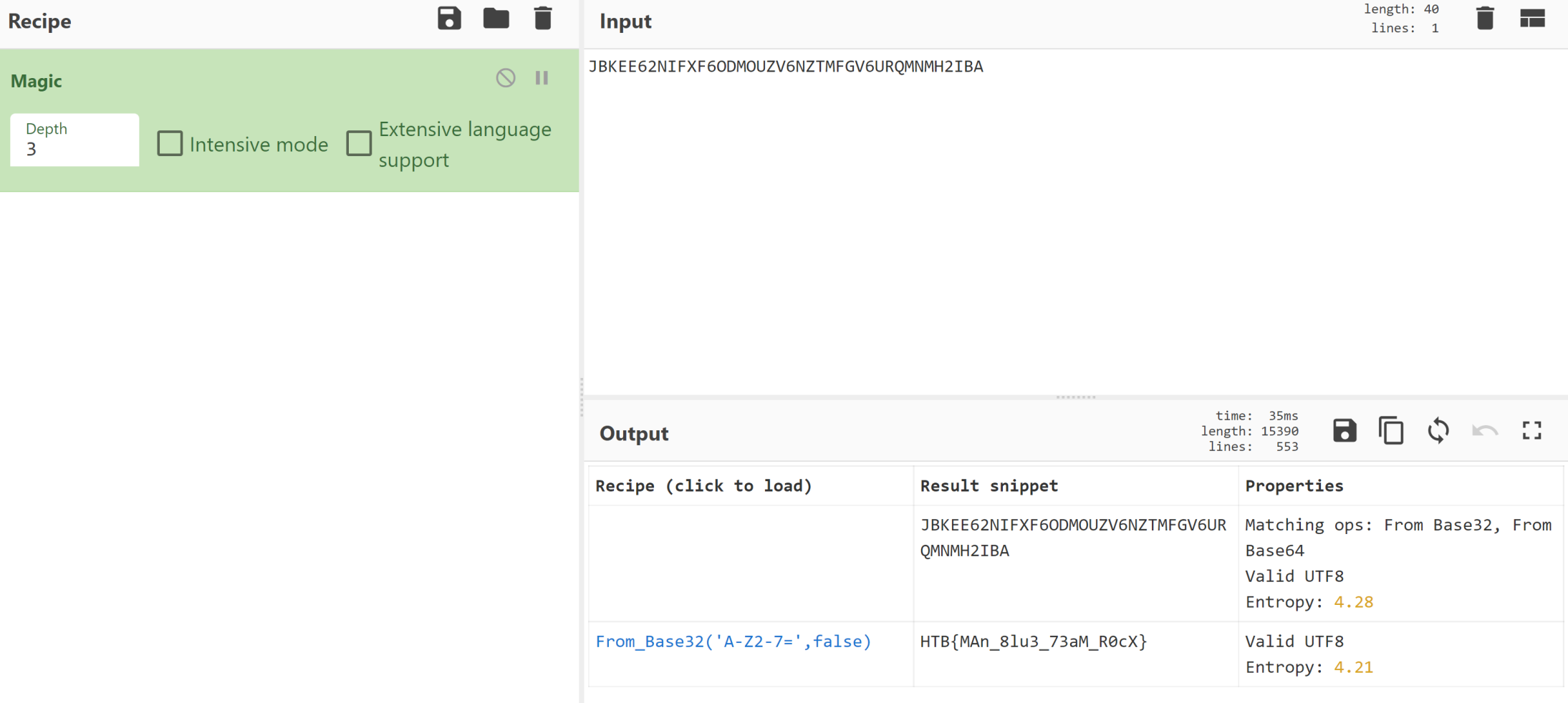Screen dimensions: 1568x703
Task: Click the input/output pane divider
Action: click(x=1075, y=397)
